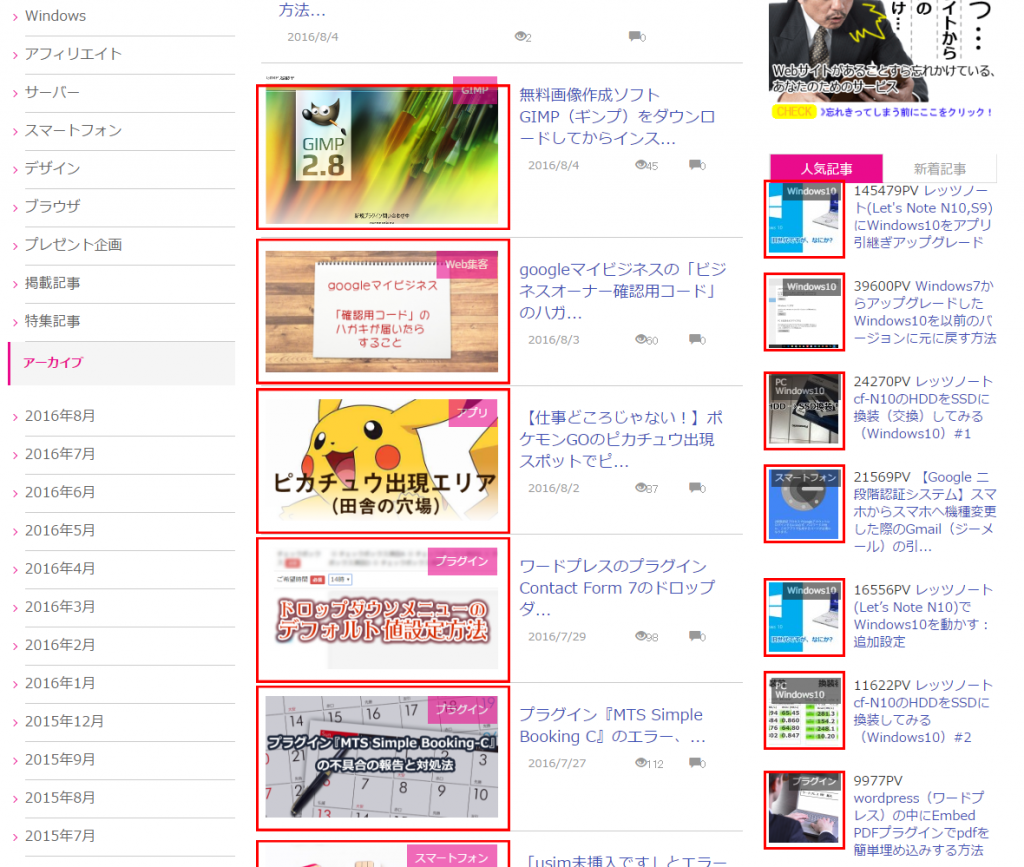
Task: Open the サーバー category
Action: point(52,92)
